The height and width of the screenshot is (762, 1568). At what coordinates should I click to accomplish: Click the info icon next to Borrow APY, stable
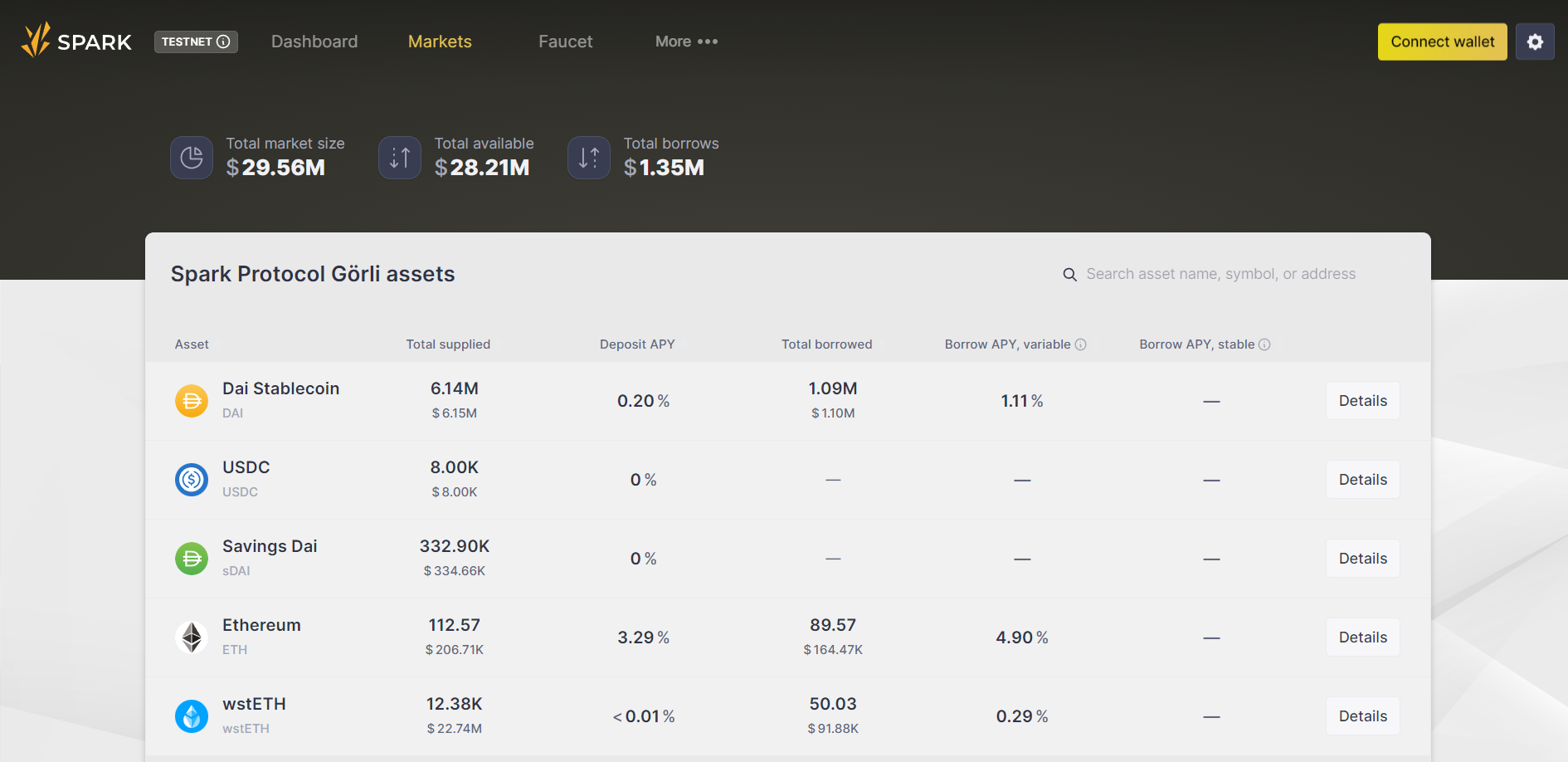1264,344
